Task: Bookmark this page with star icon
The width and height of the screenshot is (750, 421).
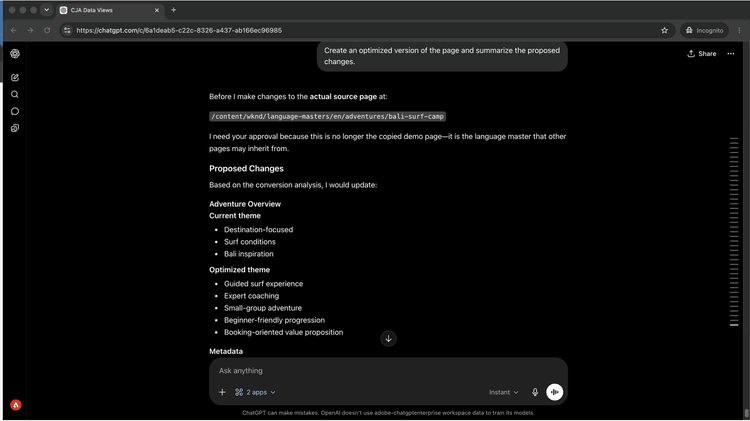Action: pos(664,30)
